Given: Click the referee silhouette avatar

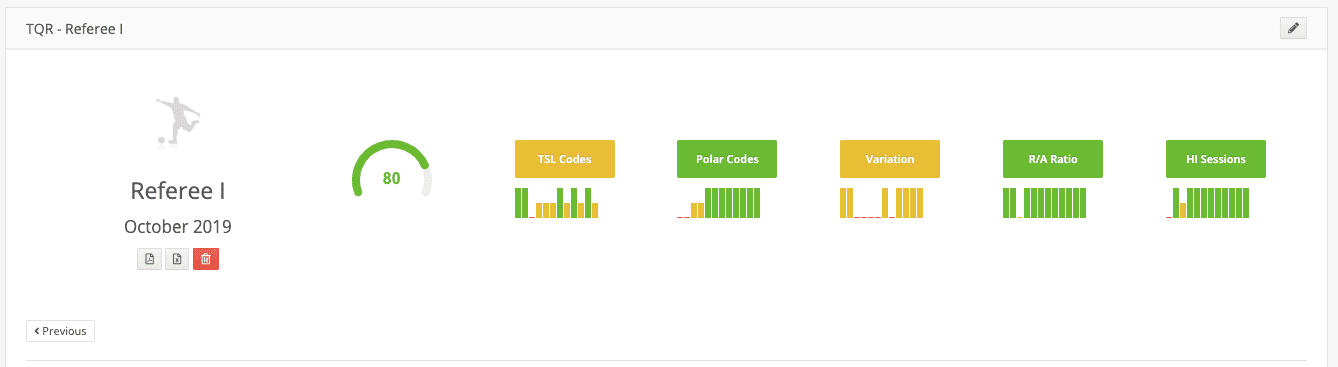Looking at the screenshot, I should 178,121.
